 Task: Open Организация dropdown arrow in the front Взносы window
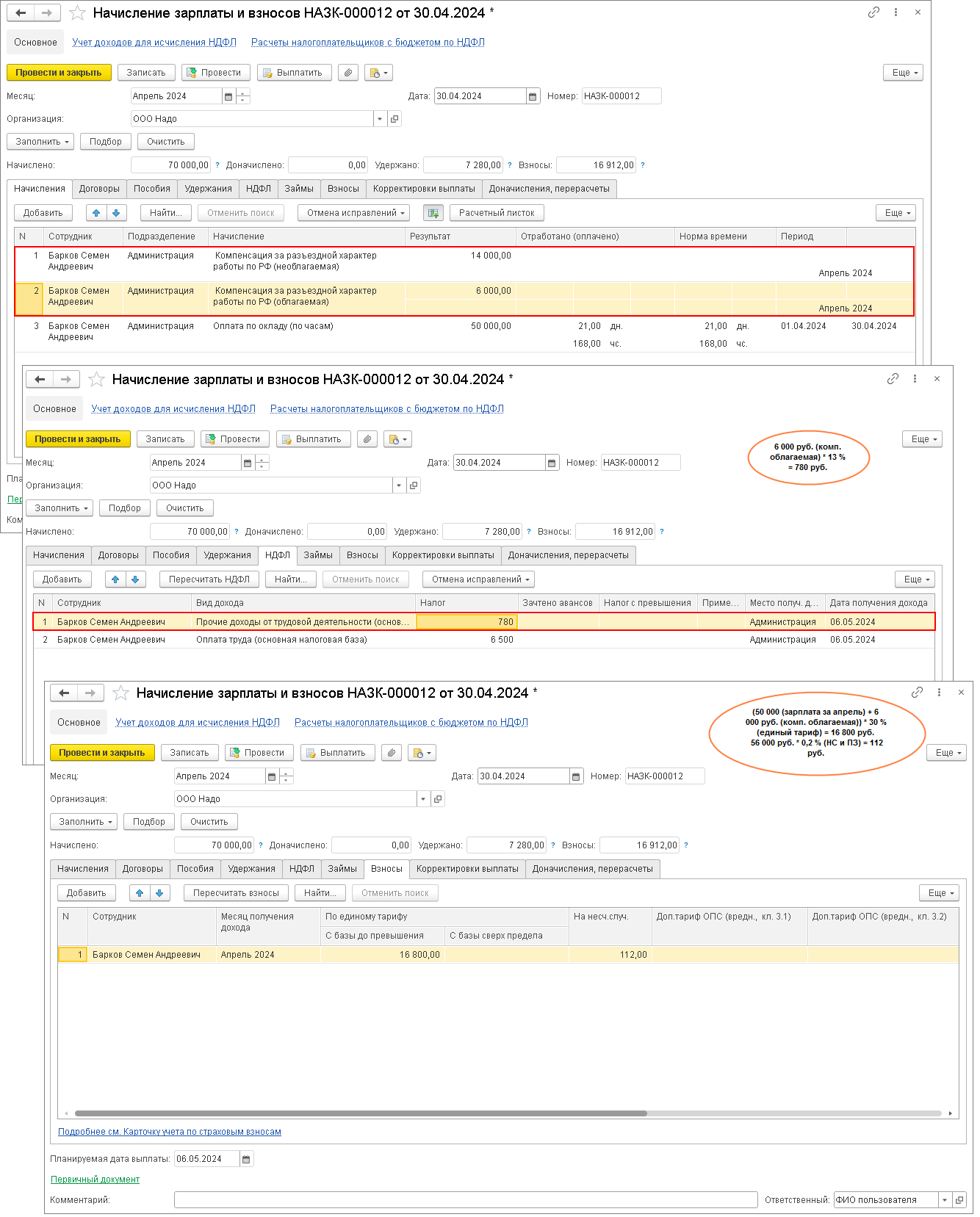coord(423,799)
